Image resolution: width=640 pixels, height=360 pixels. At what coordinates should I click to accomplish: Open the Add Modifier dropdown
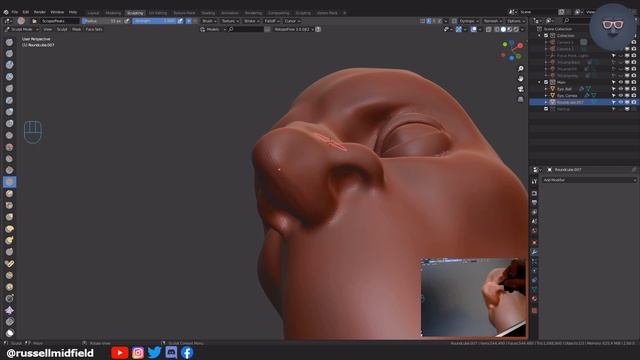coord(589,180)
